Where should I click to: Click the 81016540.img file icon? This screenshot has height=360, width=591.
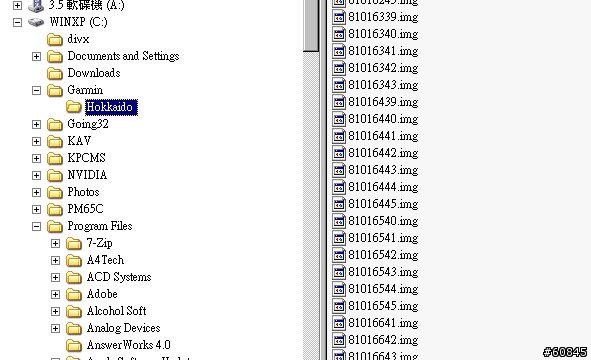[x=339, y=221]
